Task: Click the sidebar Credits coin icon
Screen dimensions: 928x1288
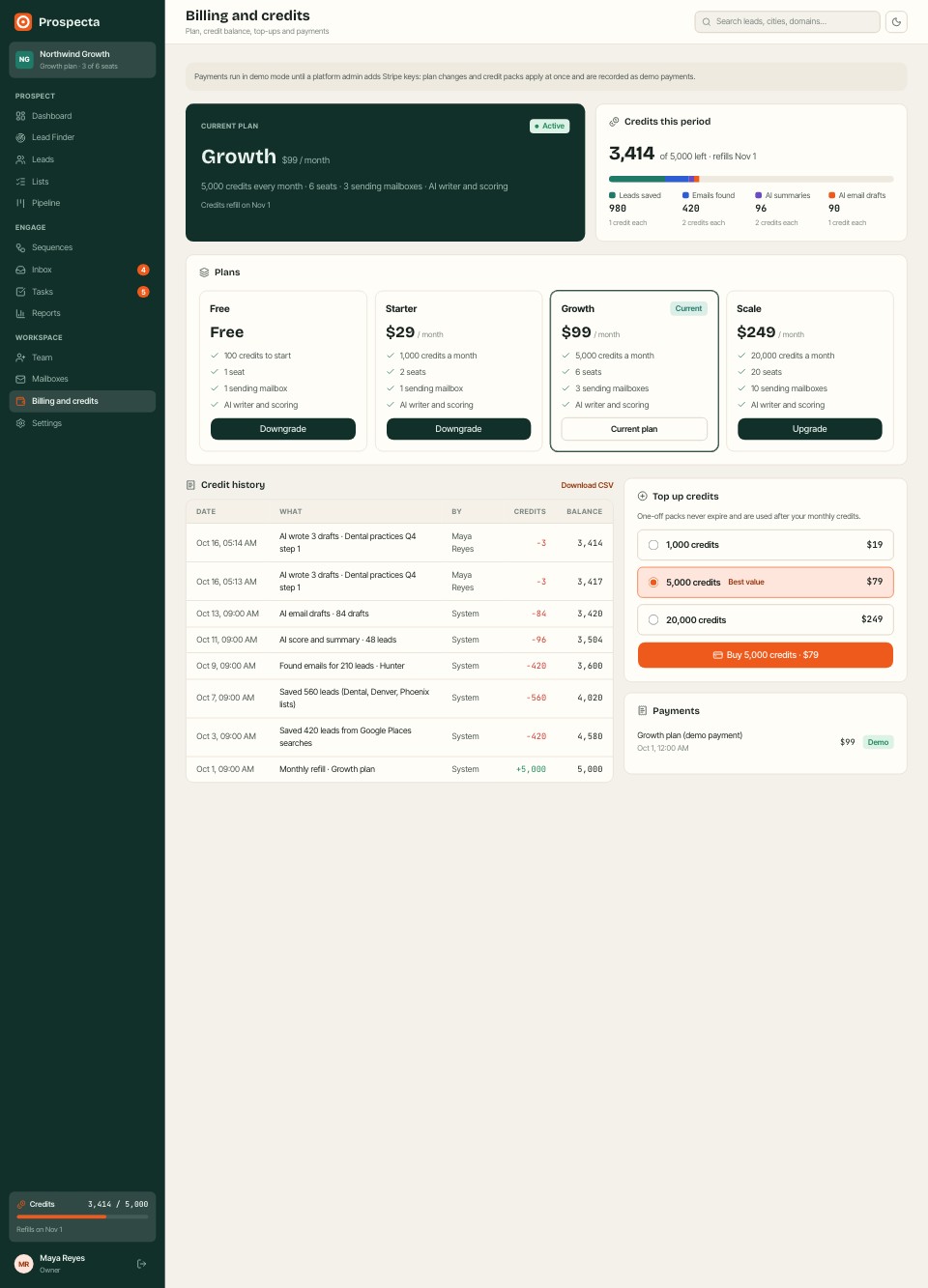Action: (x=21, y=1204)
